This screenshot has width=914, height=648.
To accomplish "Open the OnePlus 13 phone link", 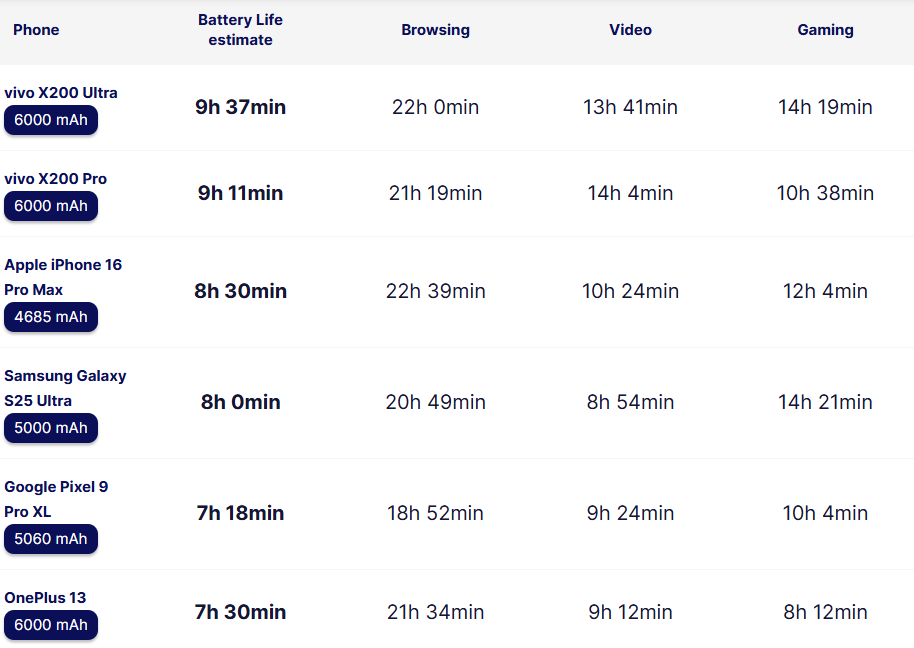I will pos(45,598).
